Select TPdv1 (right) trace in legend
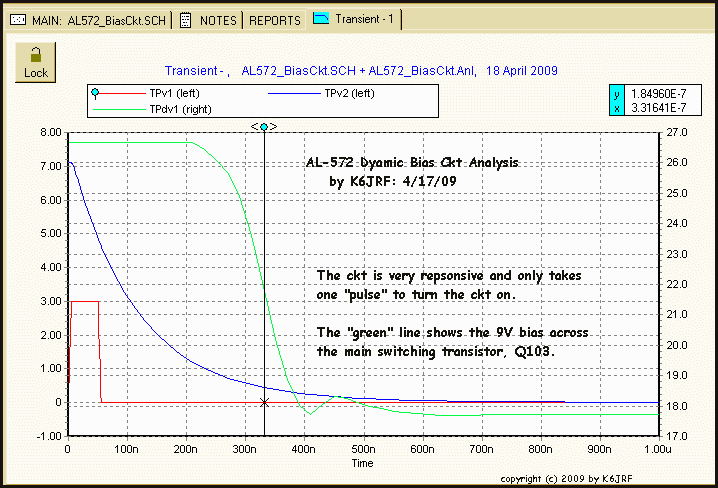Screen dimensions: 718x488 [180, 109]
